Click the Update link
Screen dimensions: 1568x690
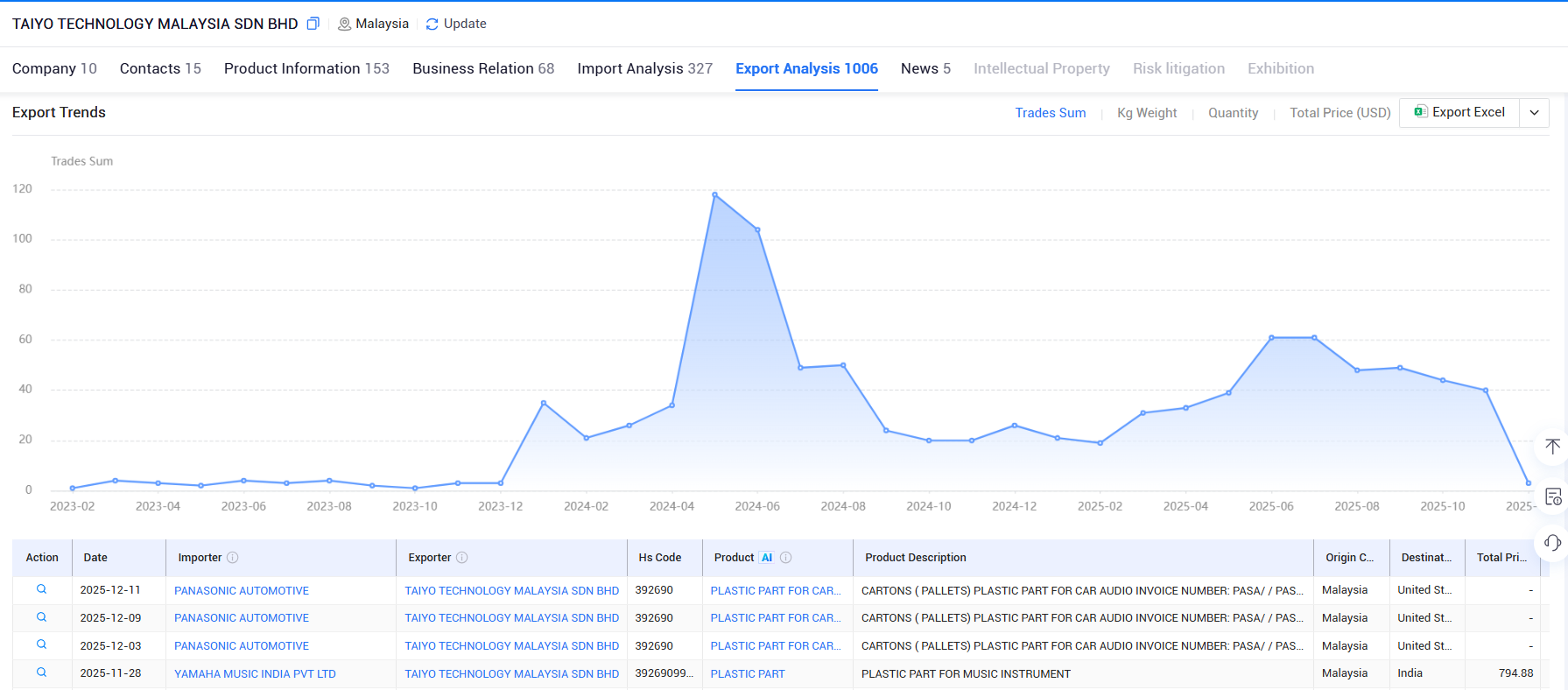465,24
